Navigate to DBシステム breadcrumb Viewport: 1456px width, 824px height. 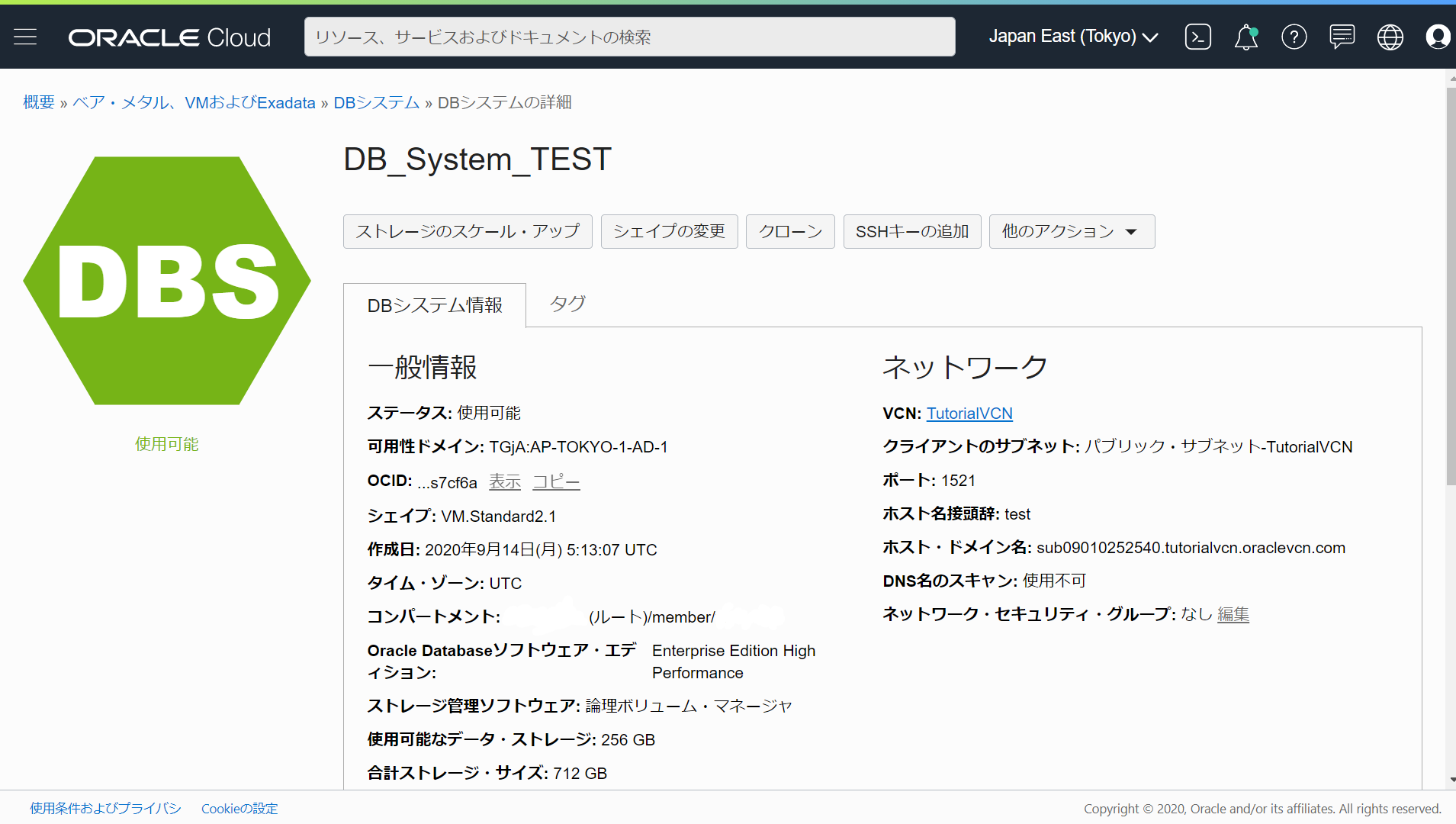point(376,101)
